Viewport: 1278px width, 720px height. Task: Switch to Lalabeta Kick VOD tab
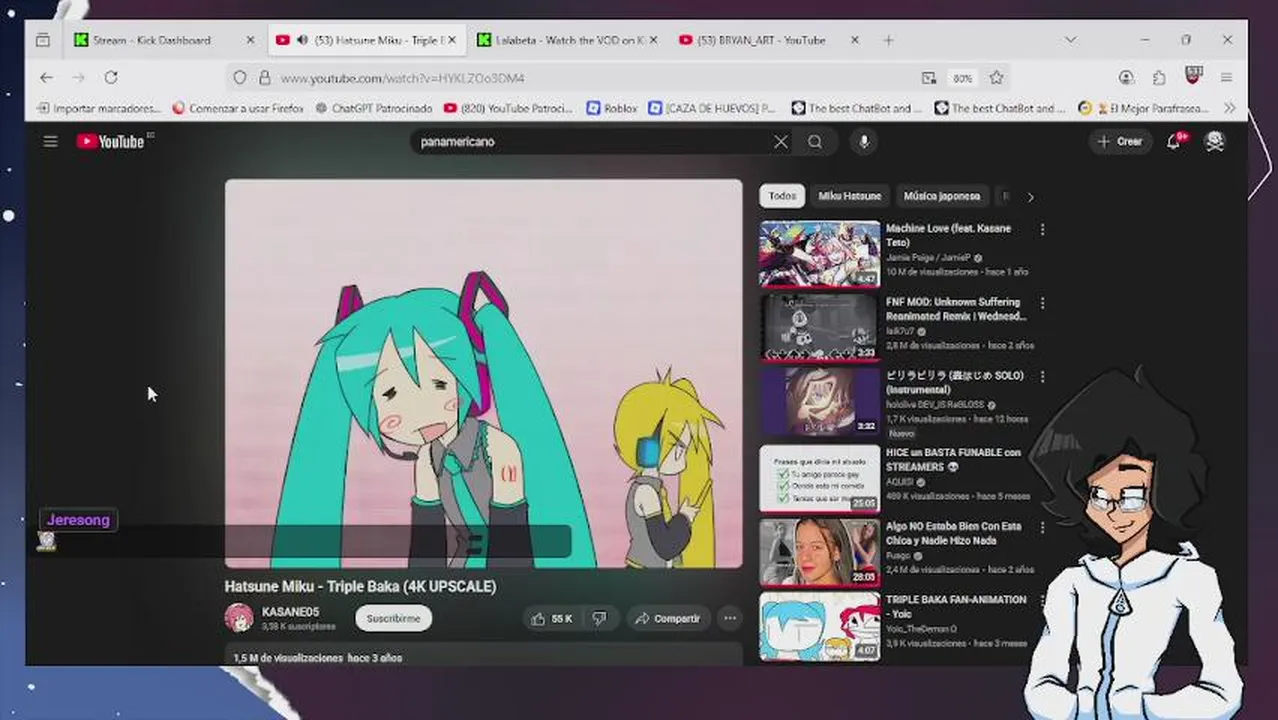coord(566,40)
